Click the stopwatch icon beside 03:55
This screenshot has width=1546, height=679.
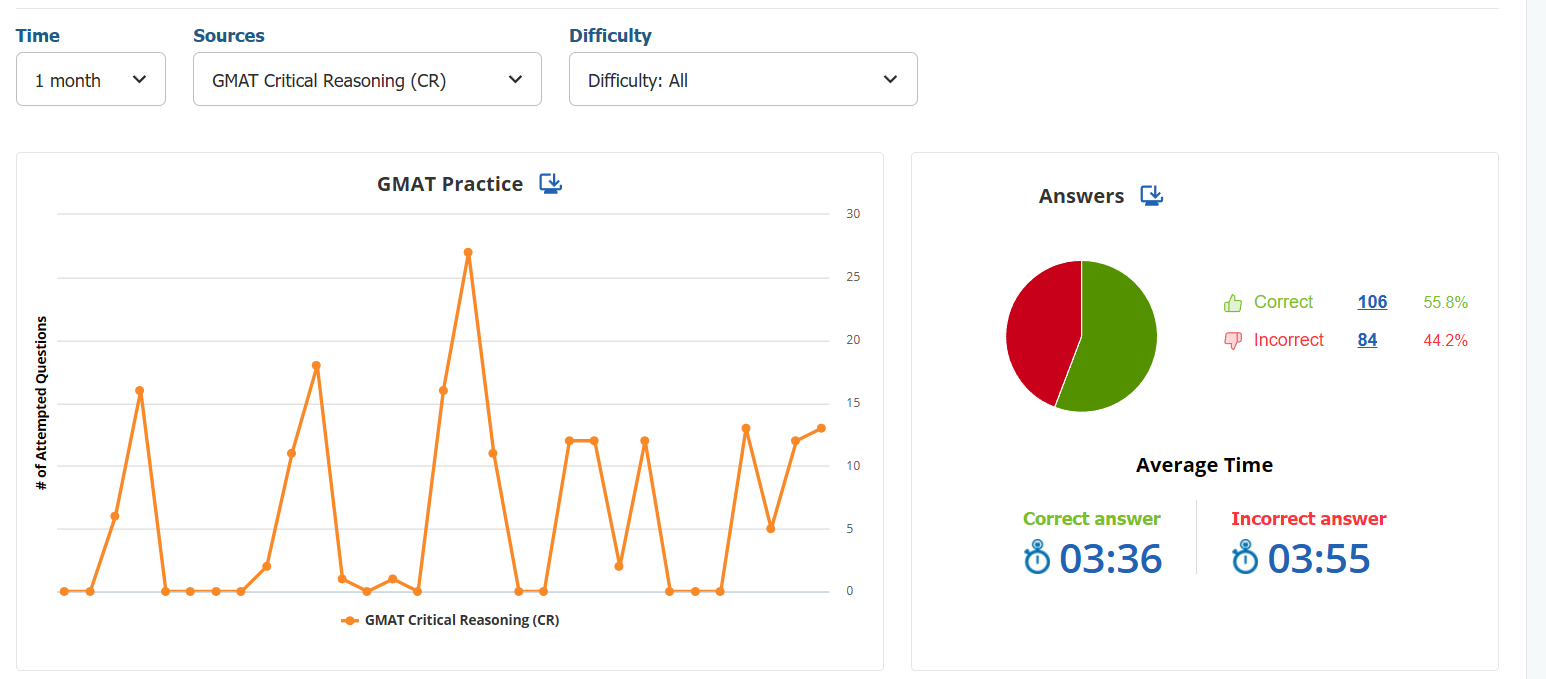pos(1245,557)
